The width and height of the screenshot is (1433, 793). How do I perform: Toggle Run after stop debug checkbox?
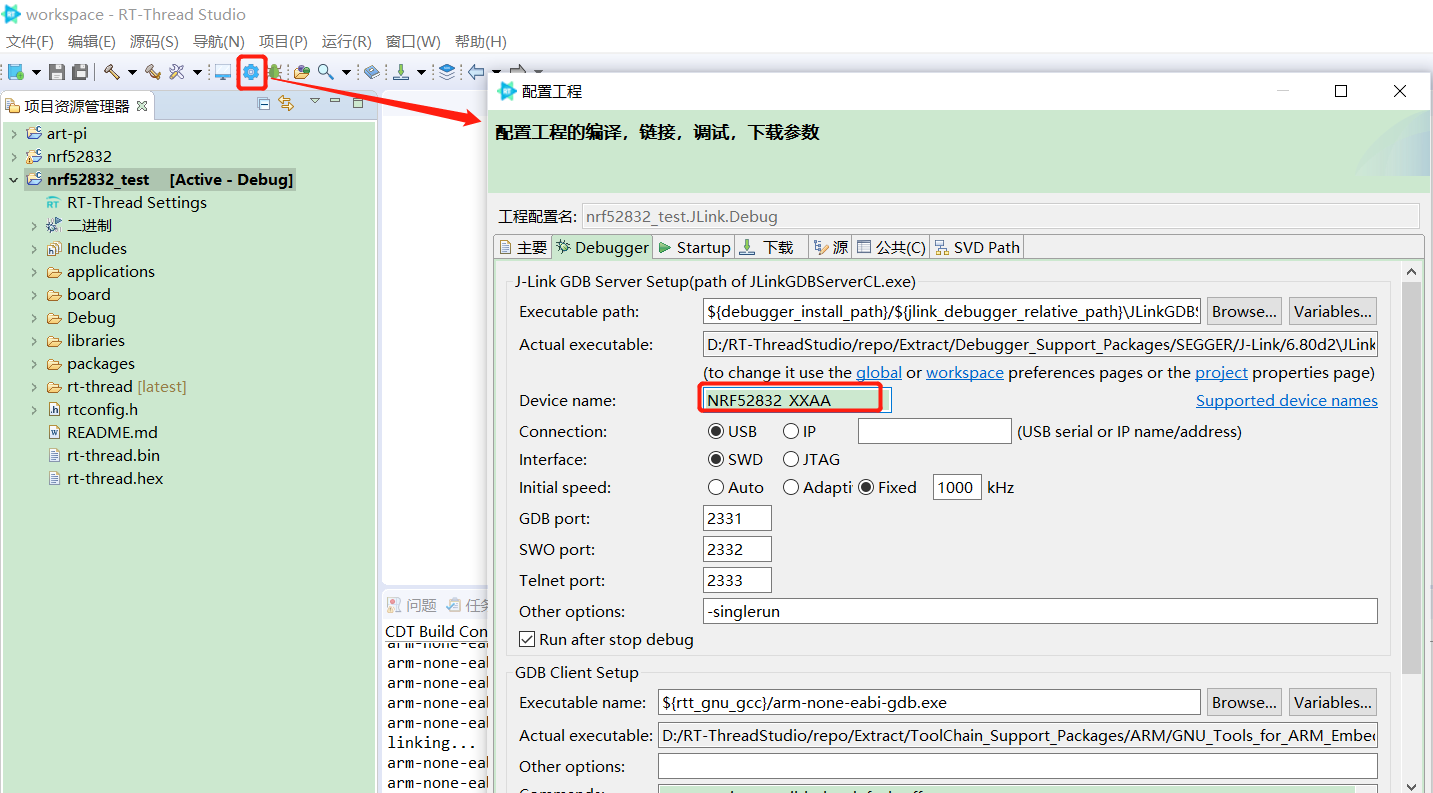[x=527, y=640]
